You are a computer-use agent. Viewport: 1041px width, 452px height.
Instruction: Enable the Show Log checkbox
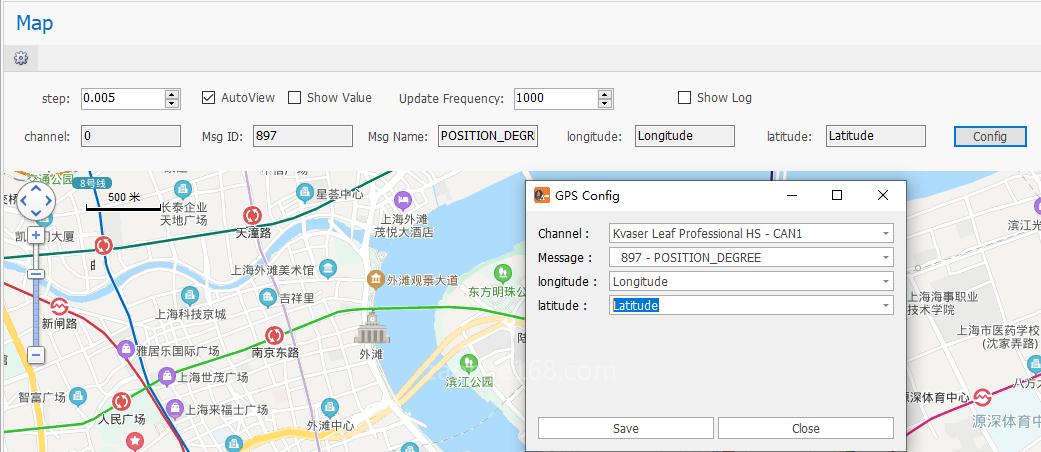click(684, 98)
